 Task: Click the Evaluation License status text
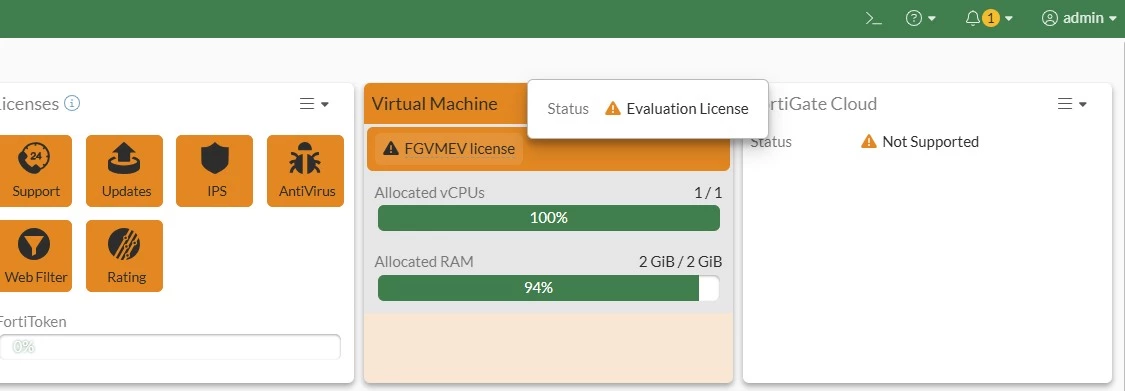(x=687, y=109)
